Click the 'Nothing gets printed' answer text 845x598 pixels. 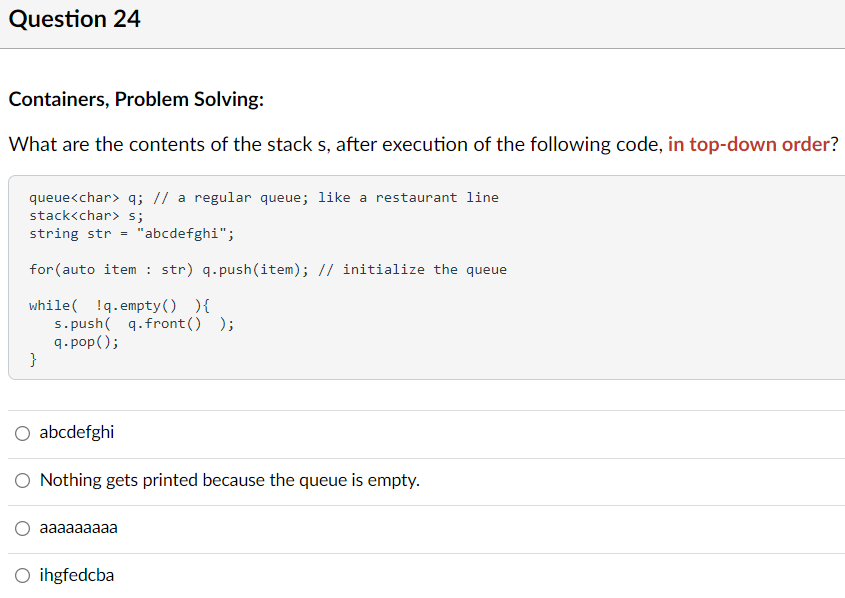(x=230, y=480)
